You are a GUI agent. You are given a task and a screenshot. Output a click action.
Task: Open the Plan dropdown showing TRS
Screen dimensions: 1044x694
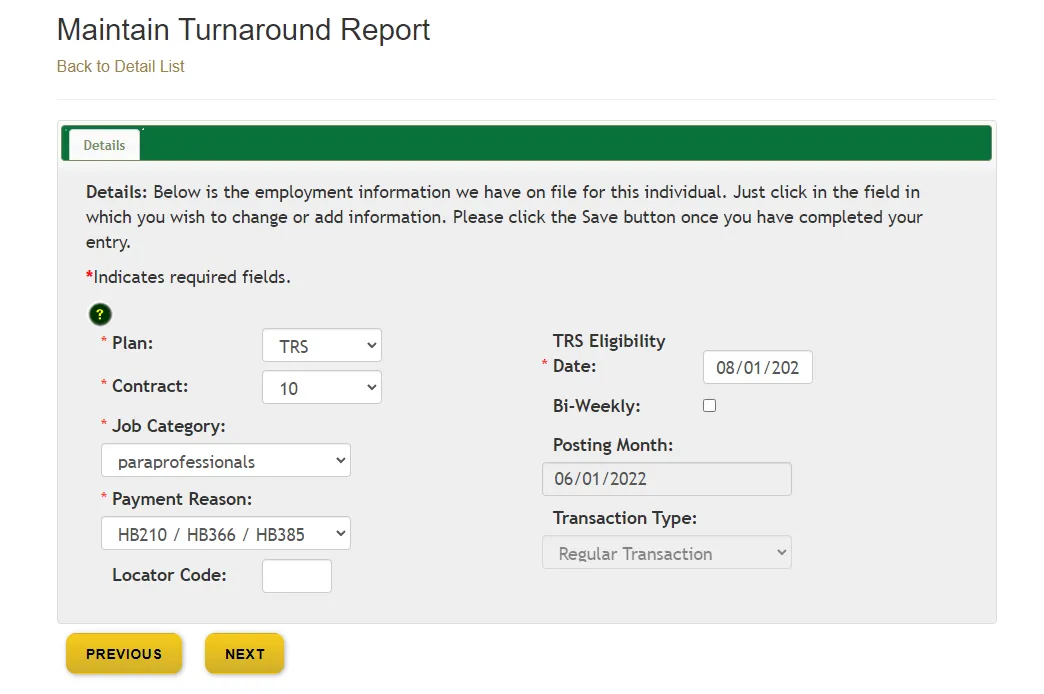(321, 345)
